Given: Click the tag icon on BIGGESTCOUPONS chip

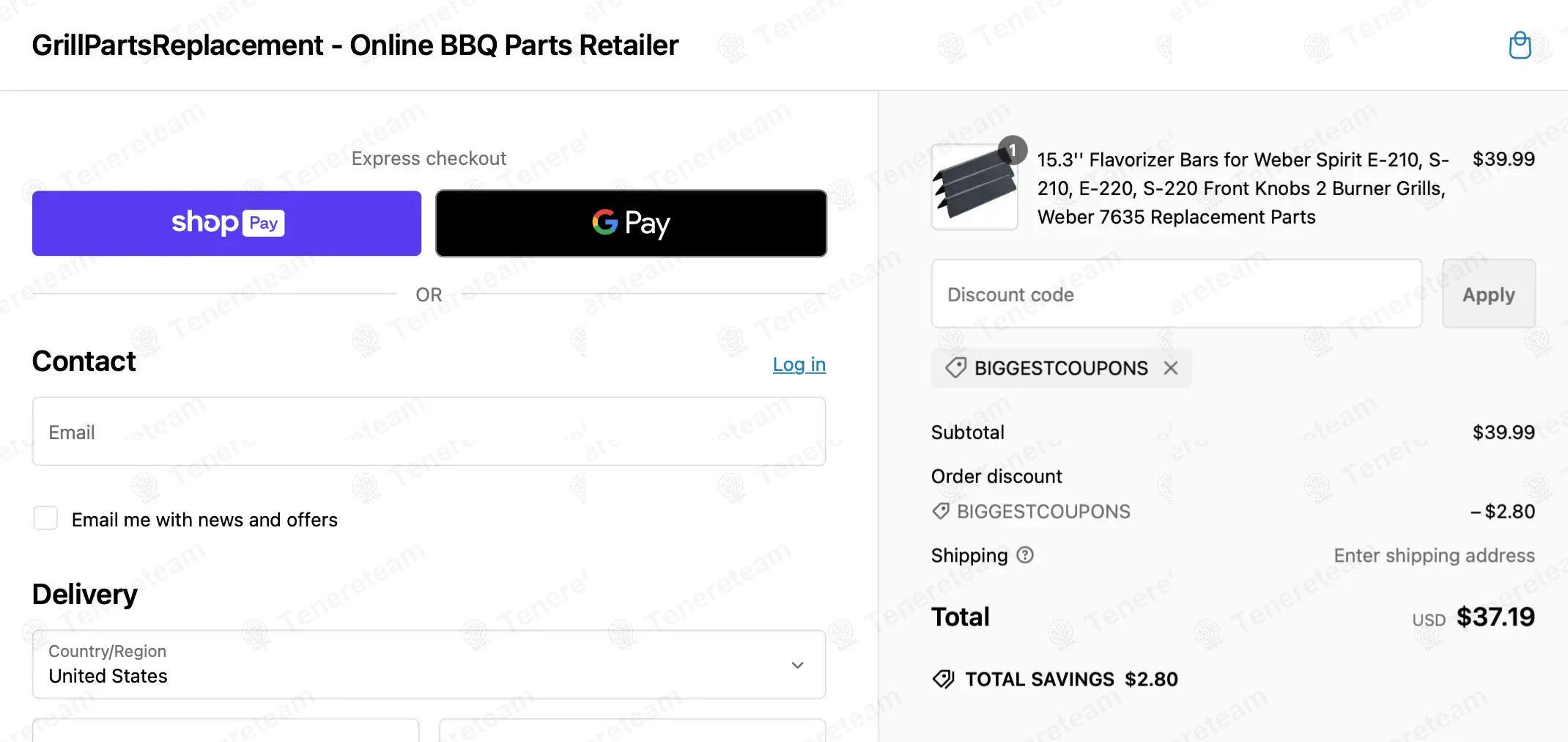Looking at the screenshot, I should point(955,368).
